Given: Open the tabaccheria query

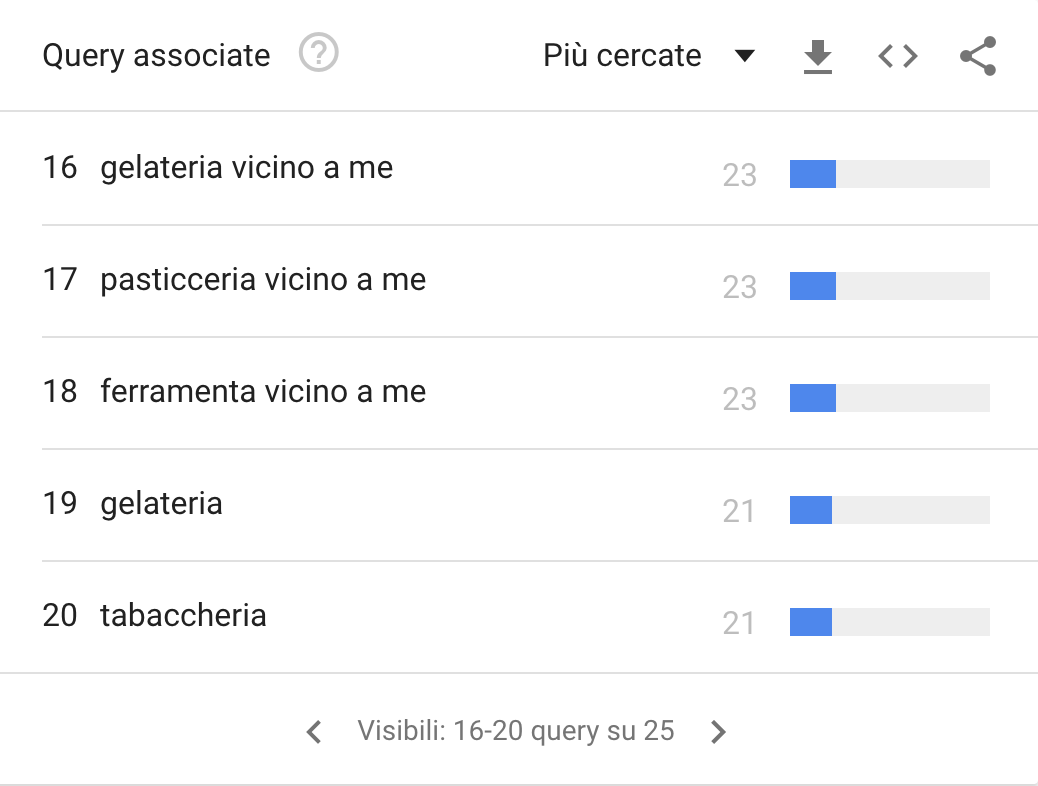Looking at the screenshot, I should (x=183, y=615).
